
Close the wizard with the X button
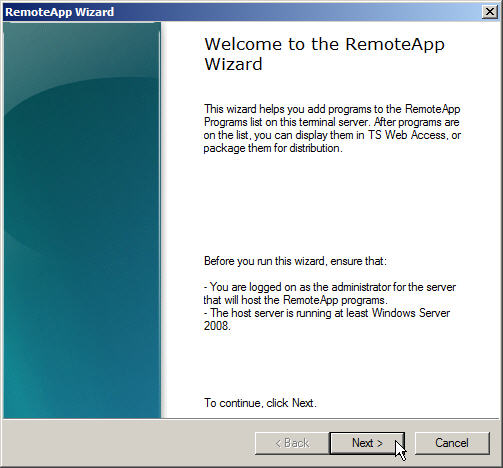(490, 12)
